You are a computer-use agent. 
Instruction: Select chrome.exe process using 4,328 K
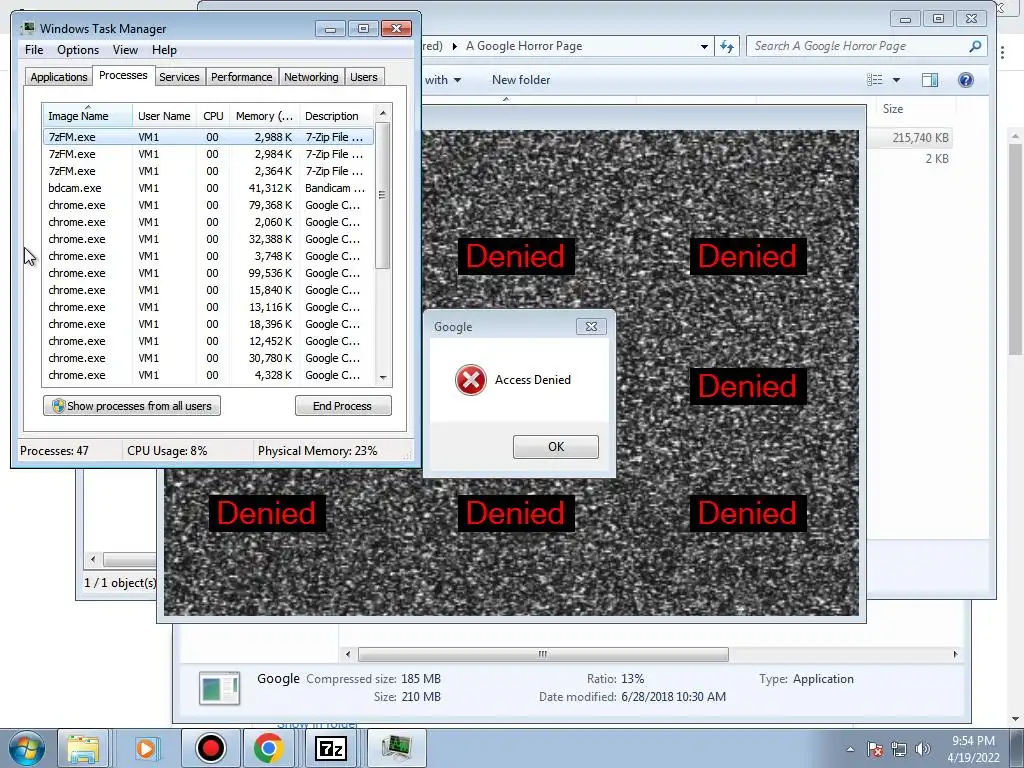(x=208, y=375)
